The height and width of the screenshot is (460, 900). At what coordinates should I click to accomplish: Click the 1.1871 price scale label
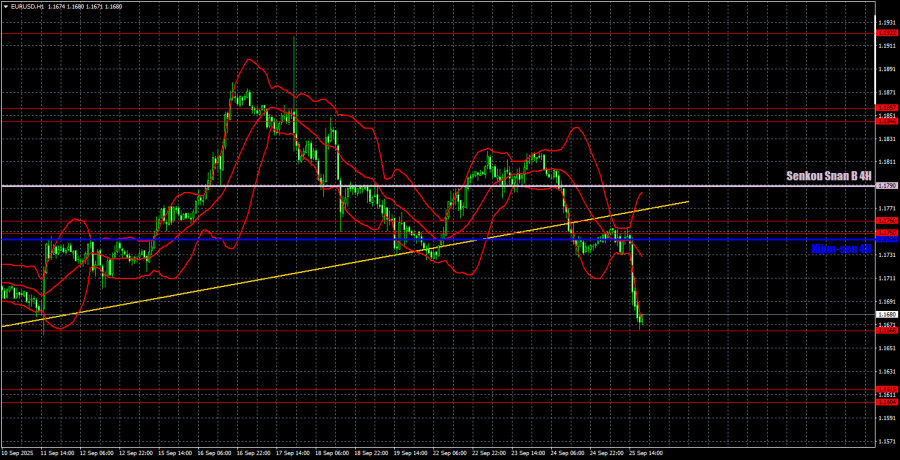click(x=885, y=92)
